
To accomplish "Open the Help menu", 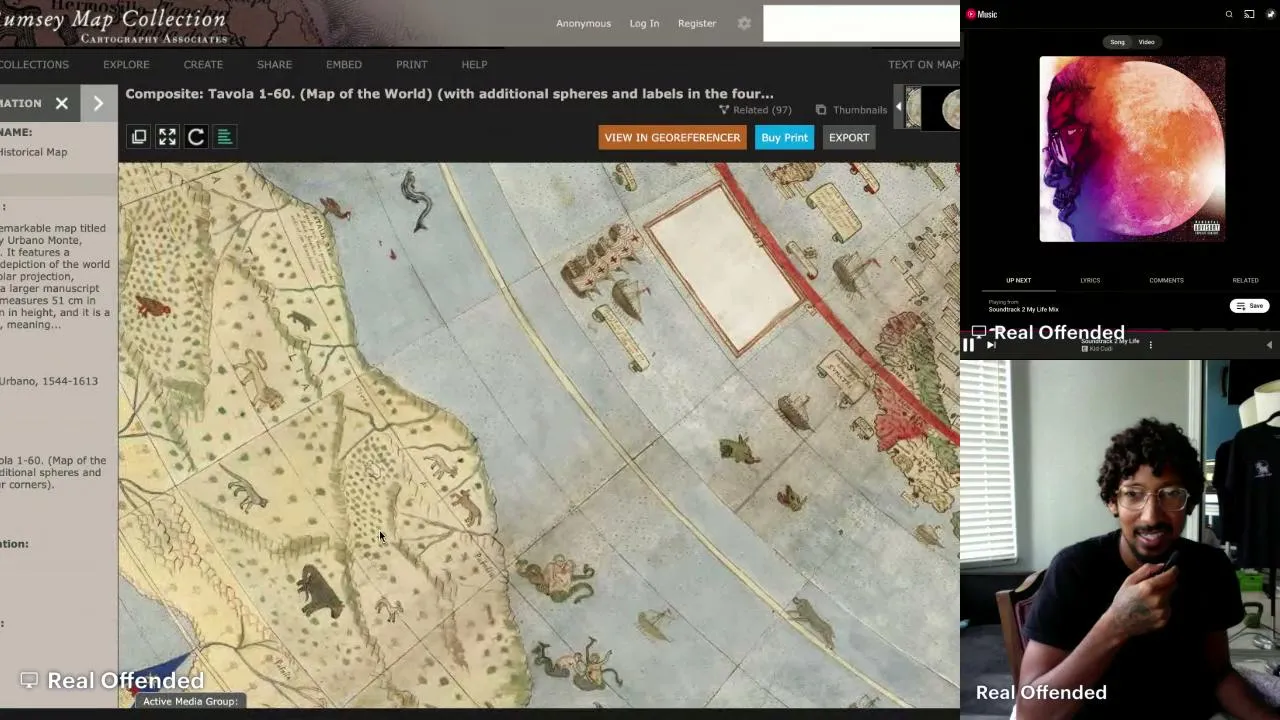I will (474, 64).
